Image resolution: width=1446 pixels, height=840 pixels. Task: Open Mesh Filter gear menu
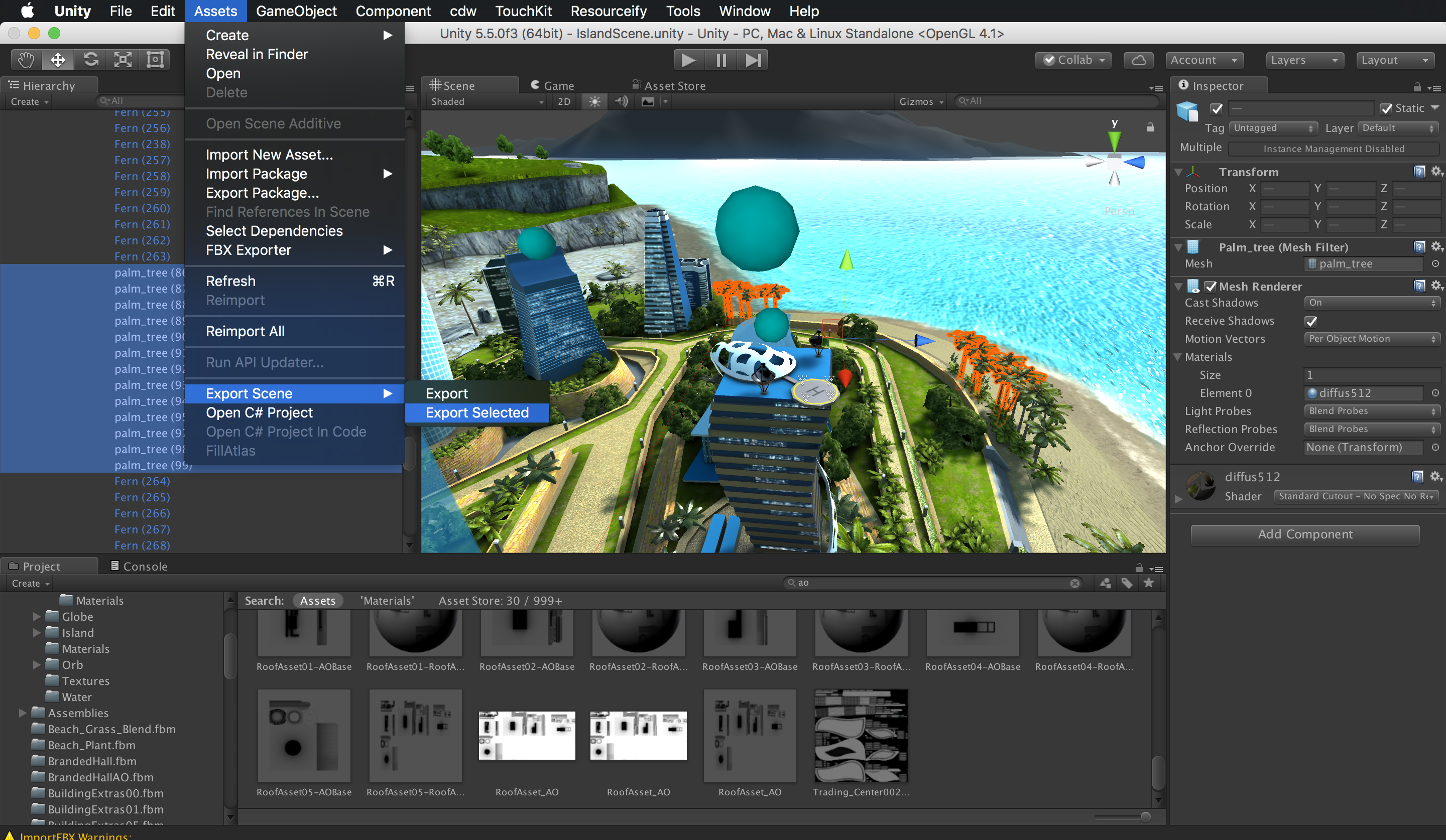(1436, 246)
